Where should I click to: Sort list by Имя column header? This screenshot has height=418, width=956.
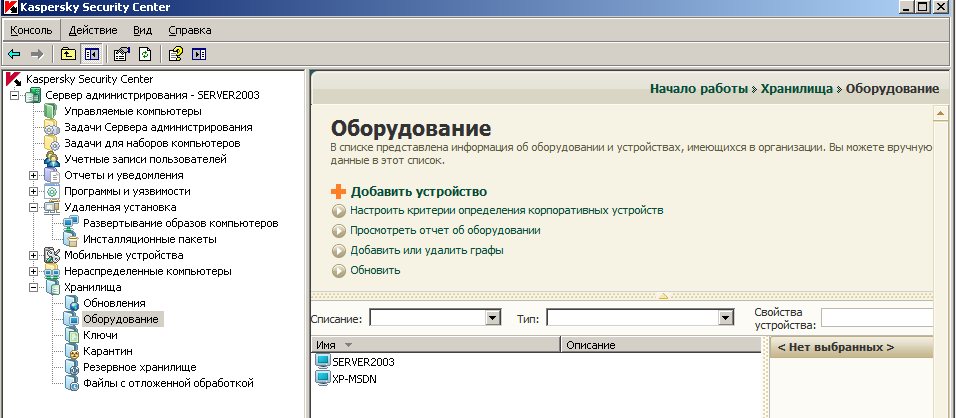click(435, 345)
